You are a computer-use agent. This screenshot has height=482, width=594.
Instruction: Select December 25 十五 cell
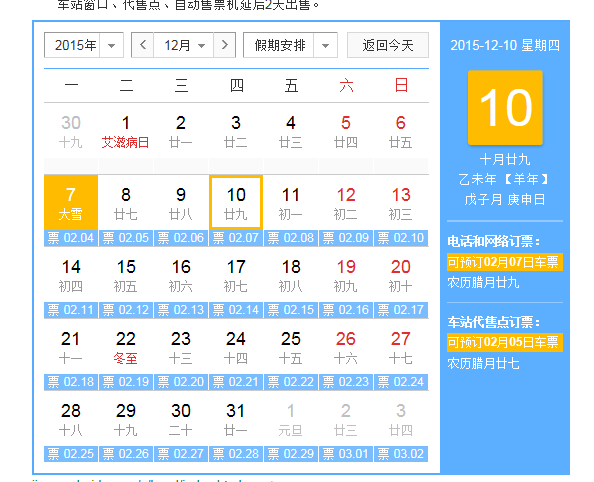click(x=291, y=347)
